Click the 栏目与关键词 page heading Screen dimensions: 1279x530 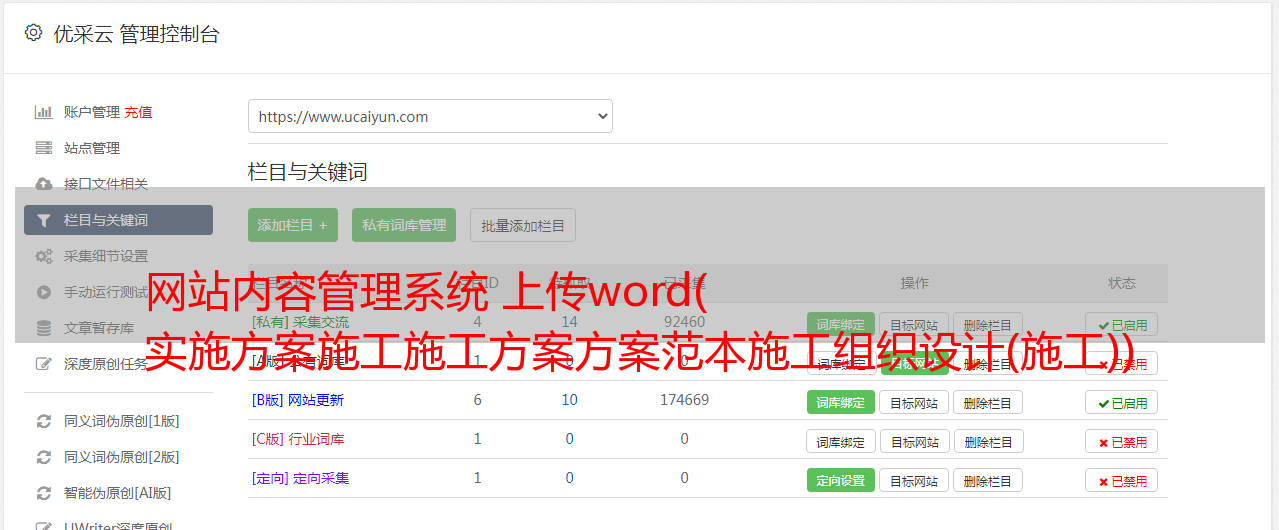click(307, 172)
